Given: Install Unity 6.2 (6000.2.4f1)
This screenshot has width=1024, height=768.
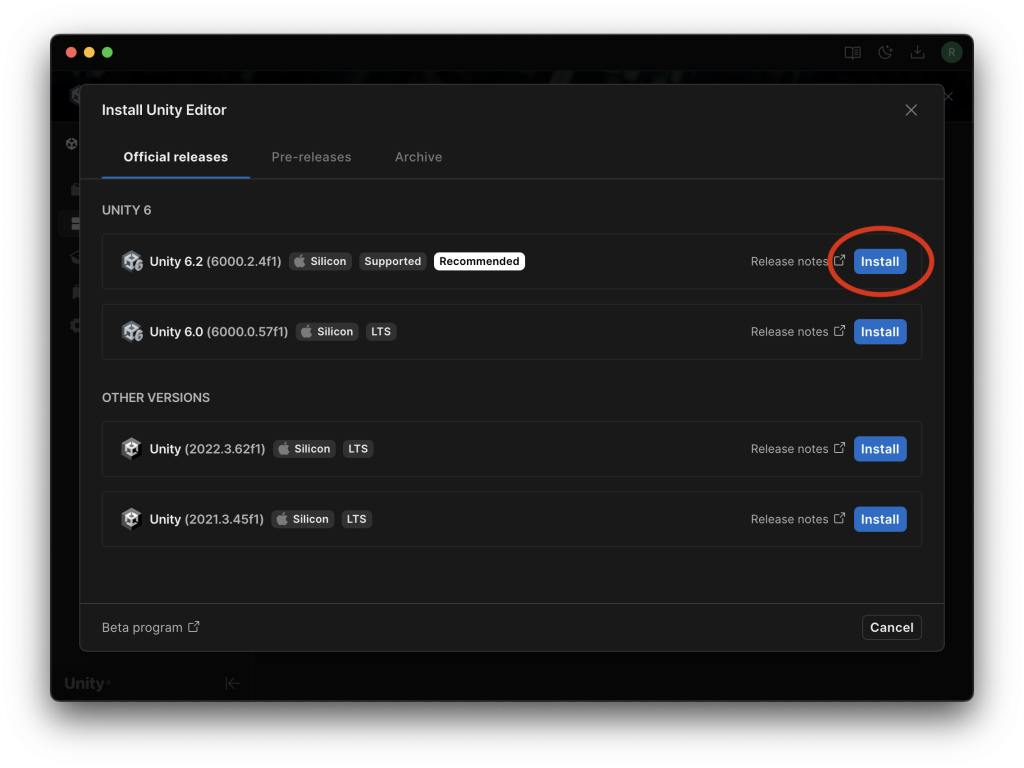Looking at the screenshot, I should (880, 261).
